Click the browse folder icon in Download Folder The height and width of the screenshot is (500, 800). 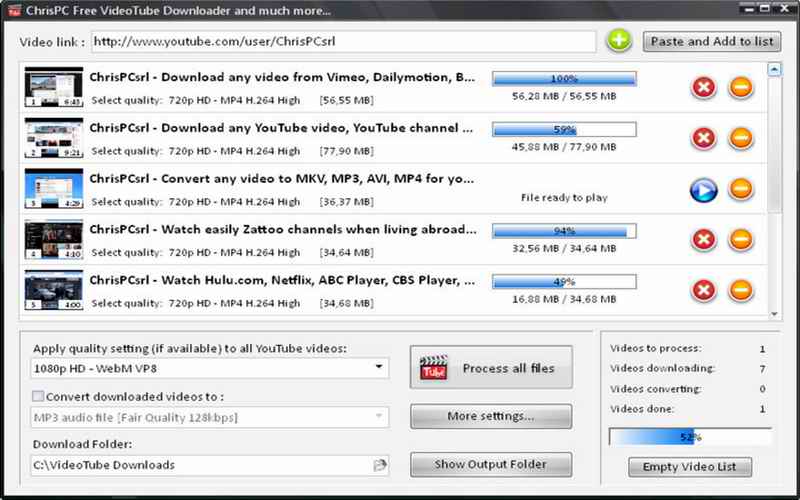[380, 465]
